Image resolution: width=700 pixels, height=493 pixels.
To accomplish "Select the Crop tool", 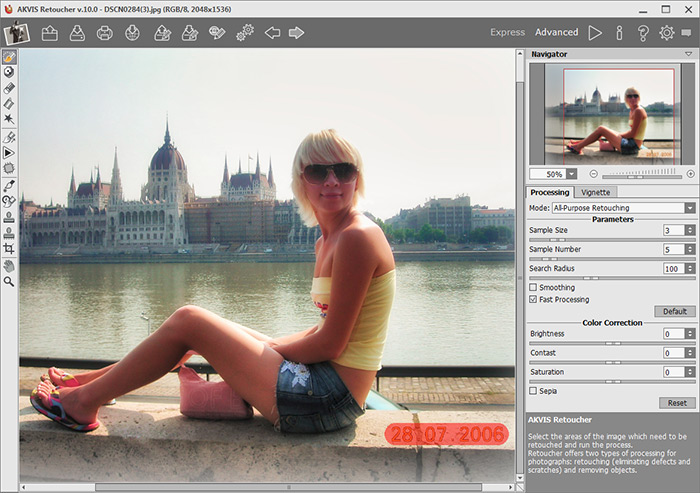I will [x=9, y=248].
